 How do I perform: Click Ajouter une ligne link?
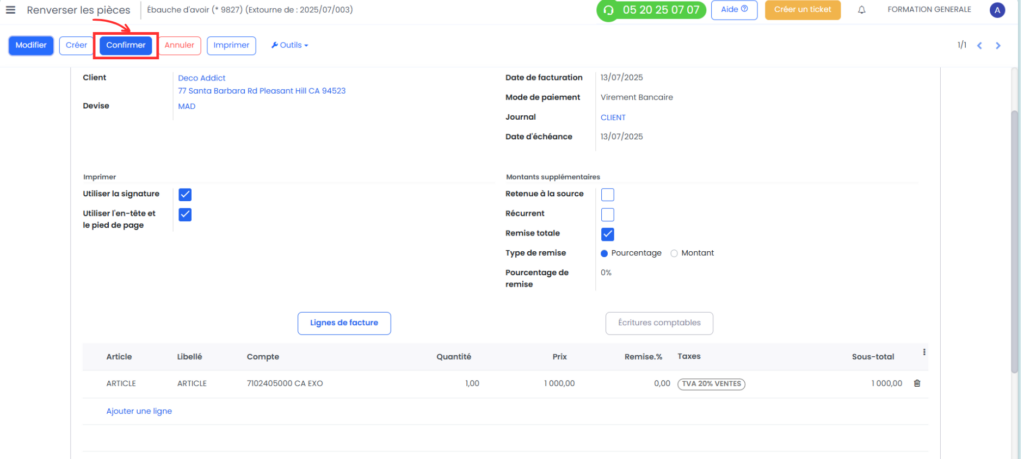pyautogui.click(x=139, y=411)
